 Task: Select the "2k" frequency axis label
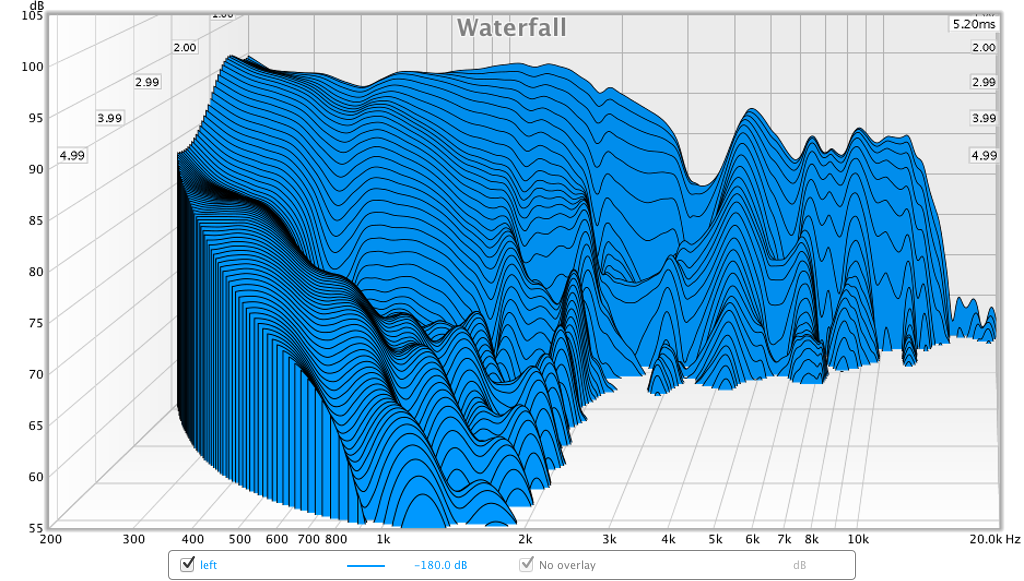point(524,539)
